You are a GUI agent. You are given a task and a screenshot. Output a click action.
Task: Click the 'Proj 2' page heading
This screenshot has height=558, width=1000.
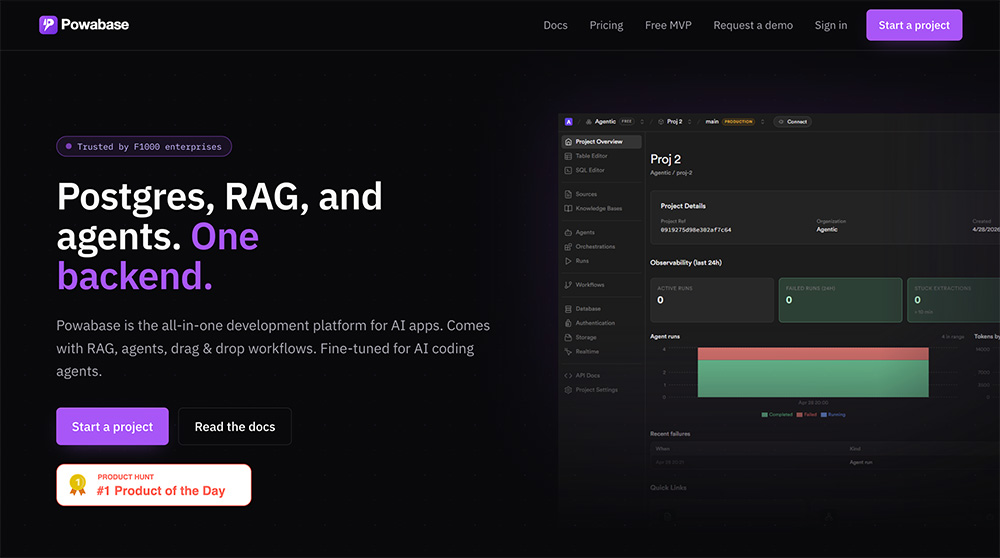(x=665, y=159)
